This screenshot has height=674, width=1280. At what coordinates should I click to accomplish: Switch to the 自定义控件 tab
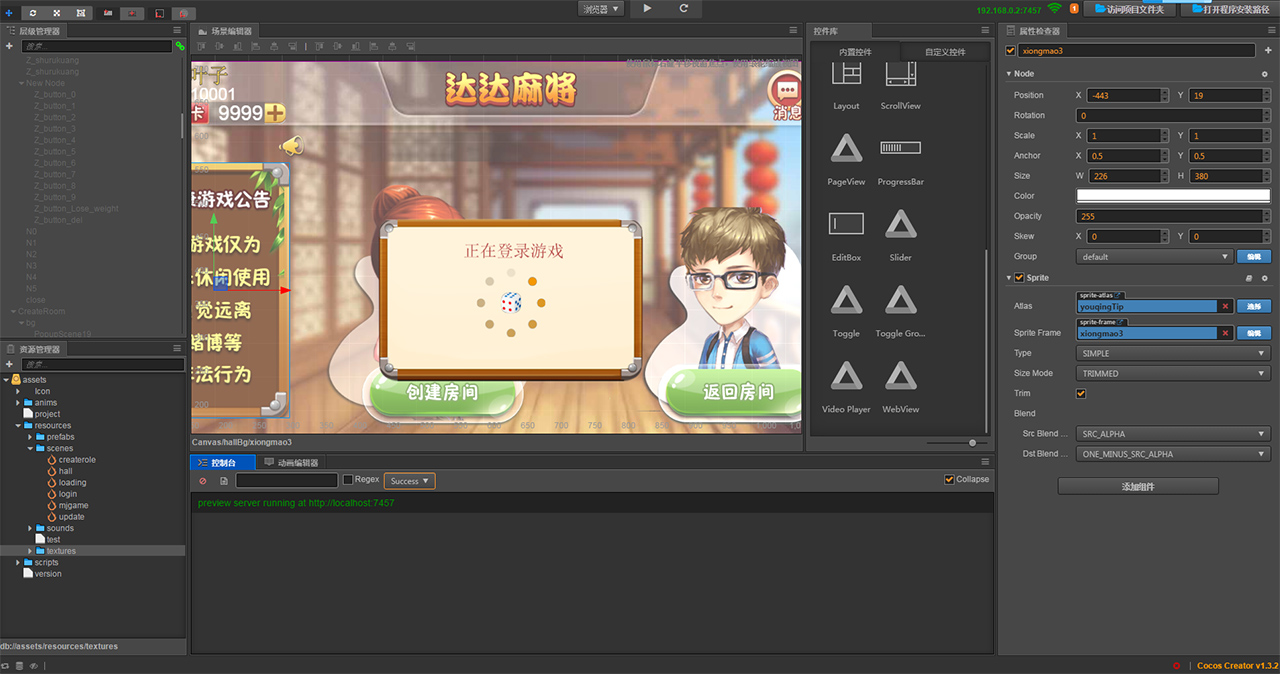944,52
